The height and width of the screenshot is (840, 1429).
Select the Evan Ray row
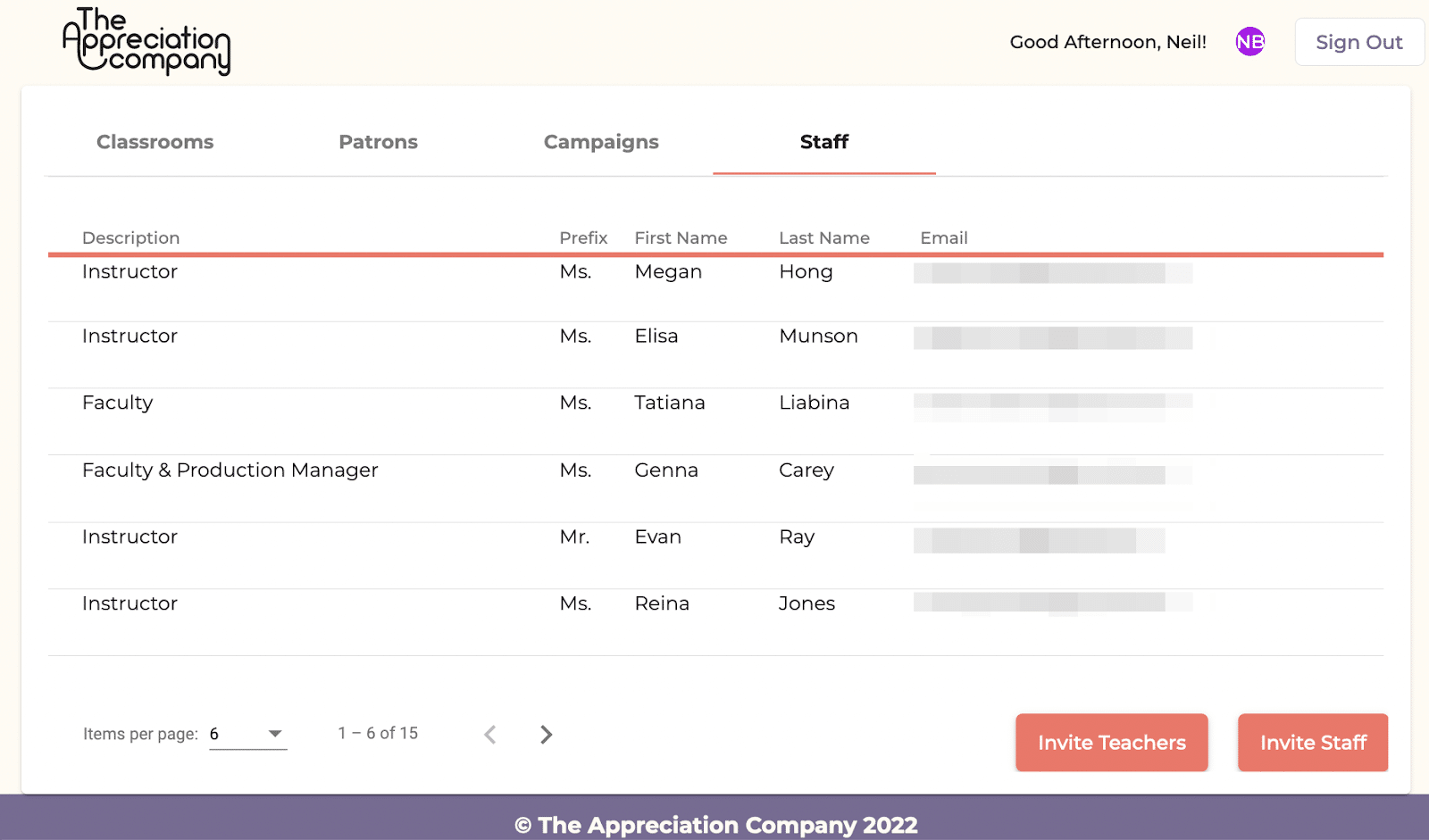(x=715, y=555)
